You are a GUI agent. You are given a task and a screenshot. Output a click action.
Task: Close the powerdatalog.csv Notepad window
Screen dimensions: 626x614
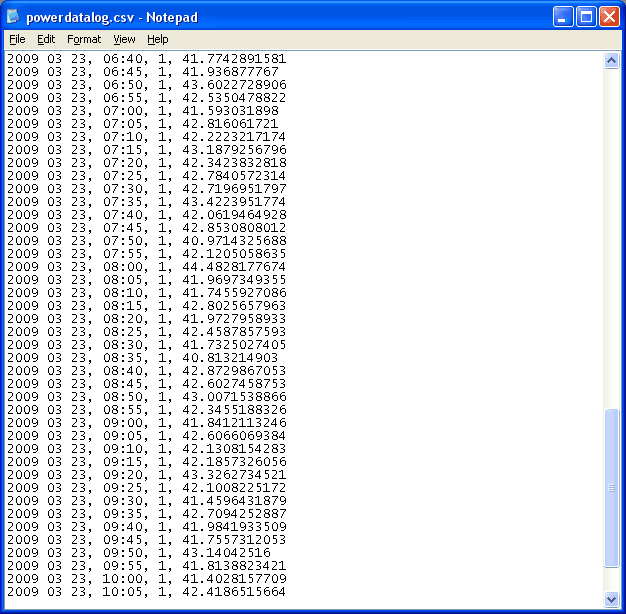coord(610,17)
